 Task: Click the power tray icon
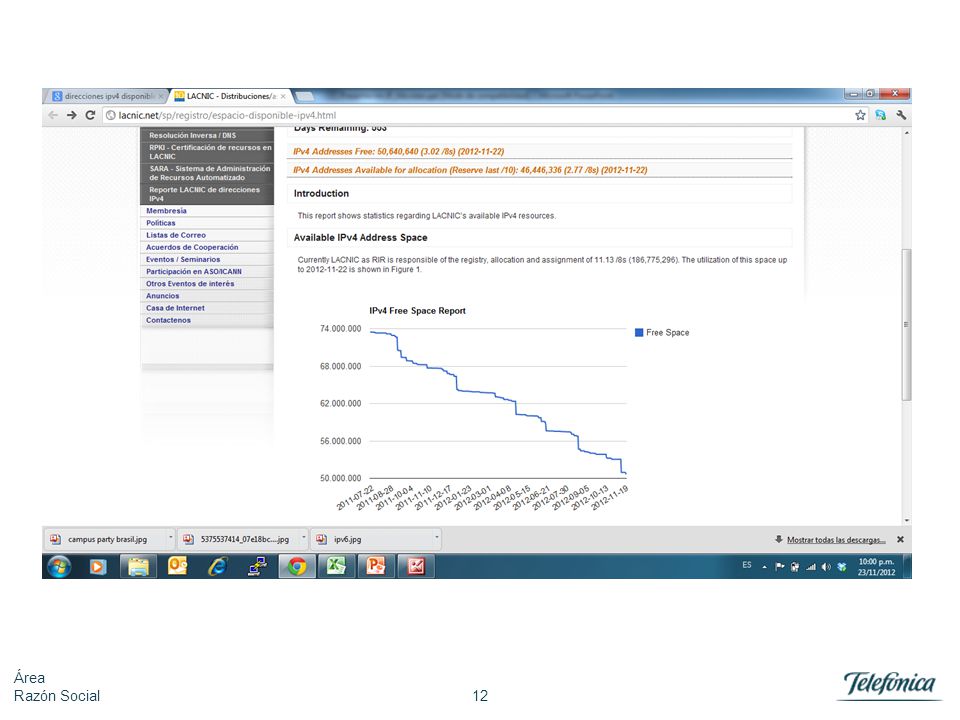pyautogui.click(x=795, y=567)
